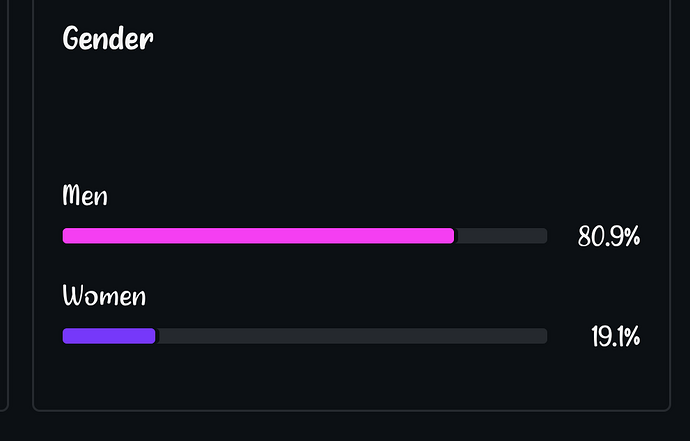Click the Gender card's bottom border
The height and width of the screenshot is (441, 690).
coord(350,410)
